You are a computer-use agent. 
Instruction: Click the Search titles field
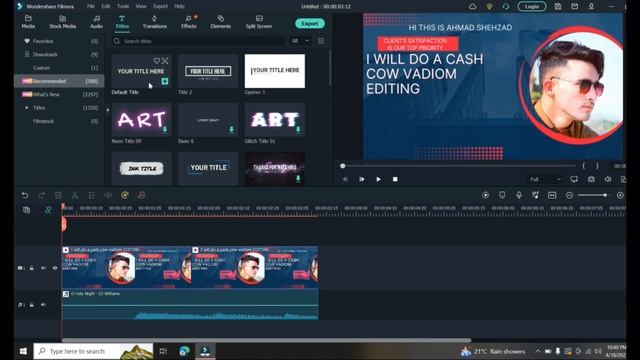click(198, 41)
